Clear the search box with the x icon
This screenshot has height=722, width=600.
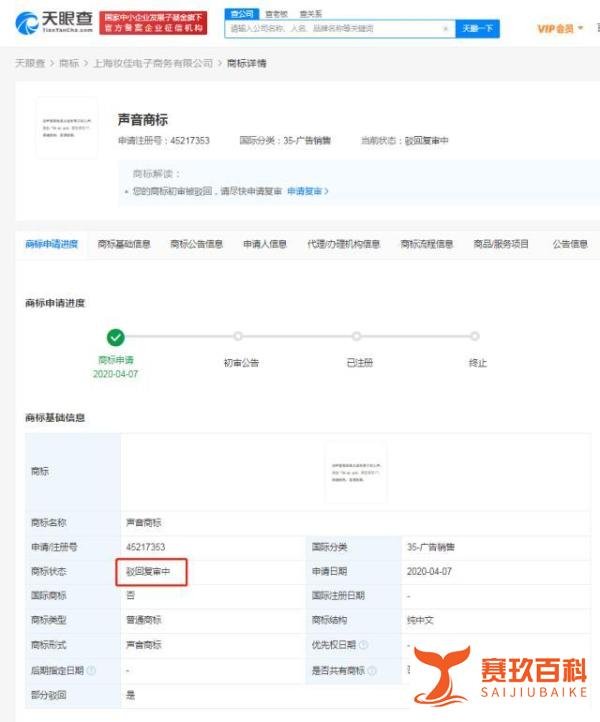[x=445, y=29]
